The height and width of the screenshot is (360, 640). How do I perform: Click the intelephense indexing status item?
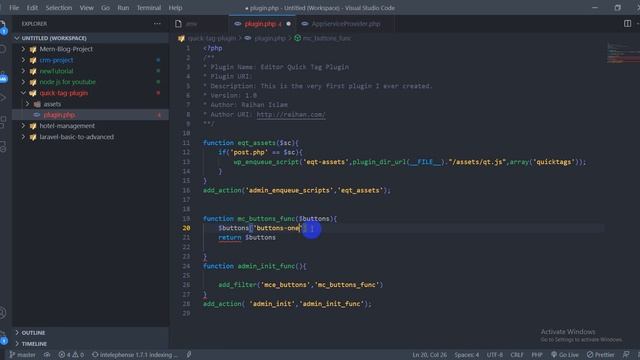click(135, 355)
